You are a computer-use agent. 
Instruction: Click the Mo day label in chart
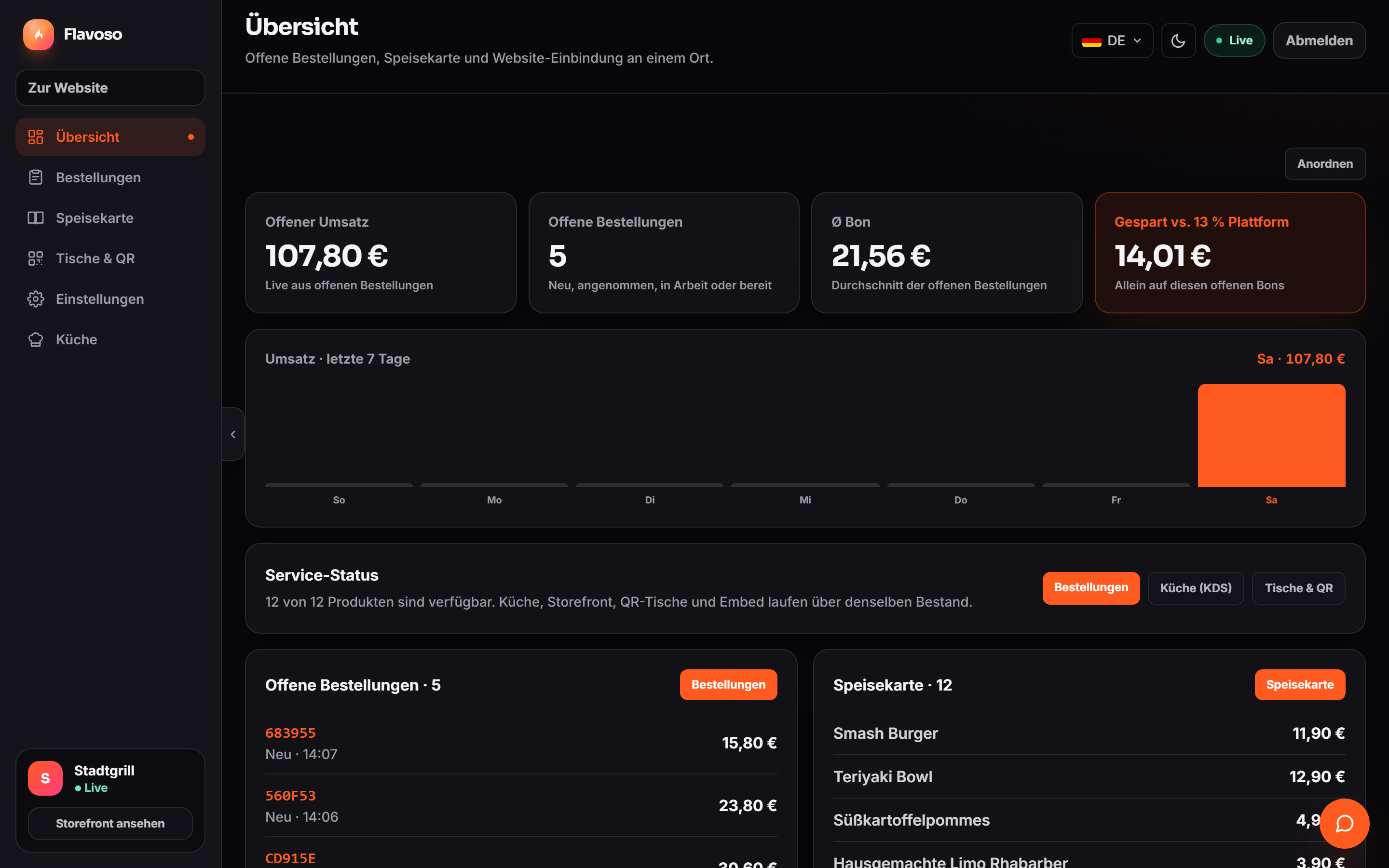pyautogui.click(x=494, y=500)
